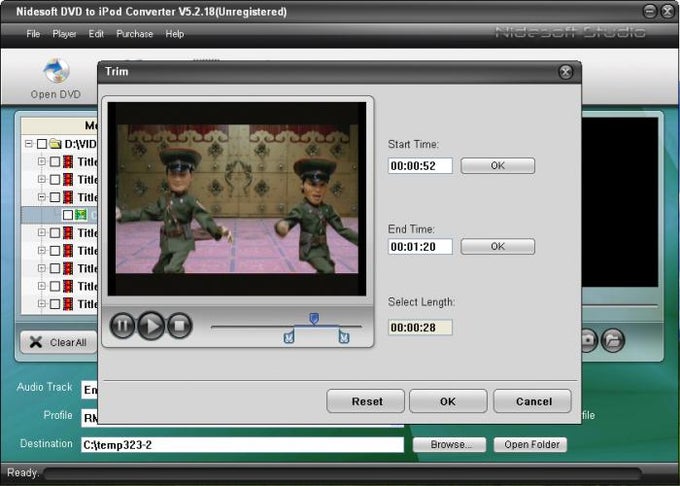This screenshot has width=680, height=486.
Task: Open the File menu
Action: click(33, 34)
